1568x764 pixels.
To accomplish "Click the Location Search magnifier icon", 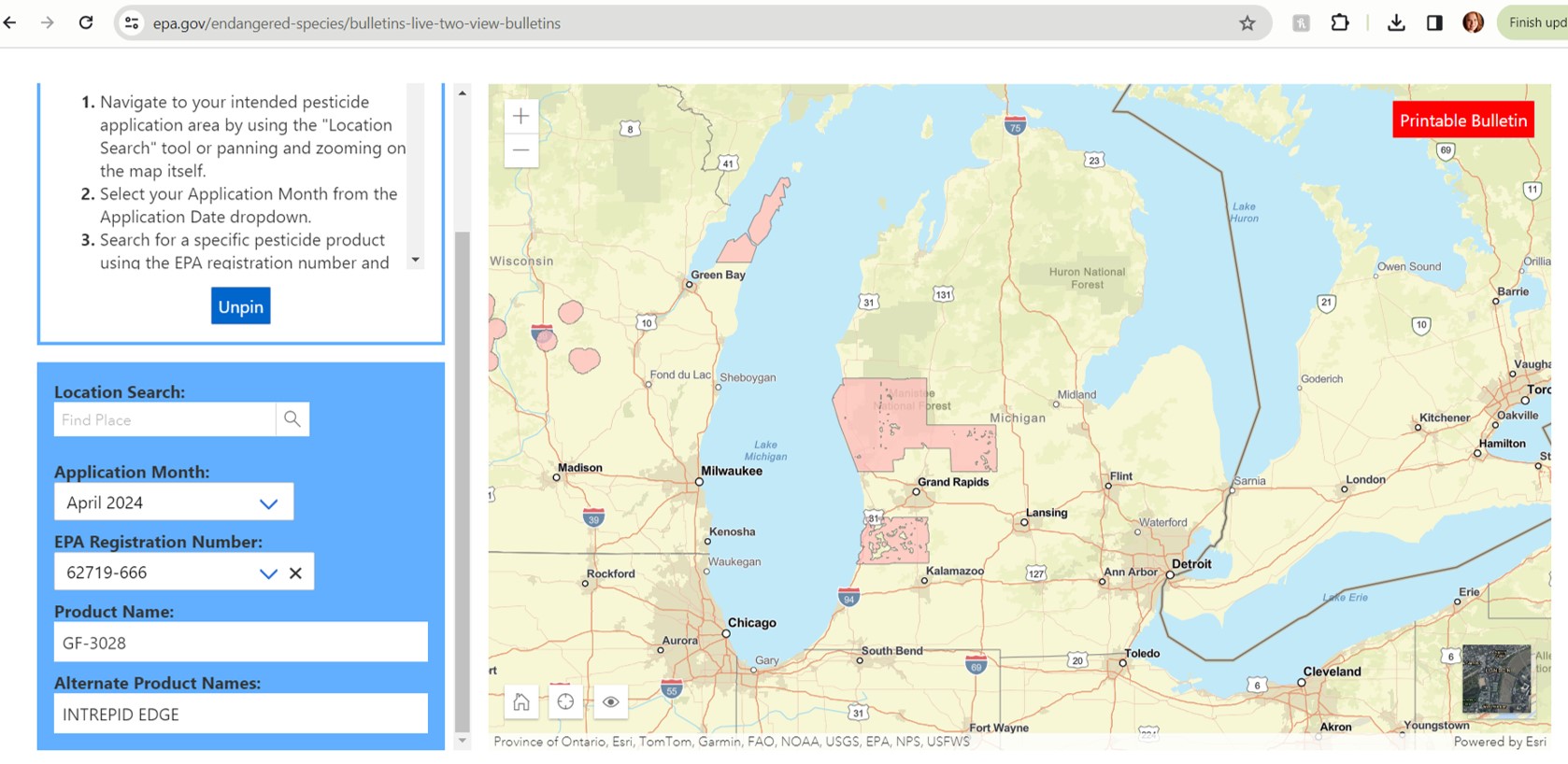I will (x=292, y=419).
